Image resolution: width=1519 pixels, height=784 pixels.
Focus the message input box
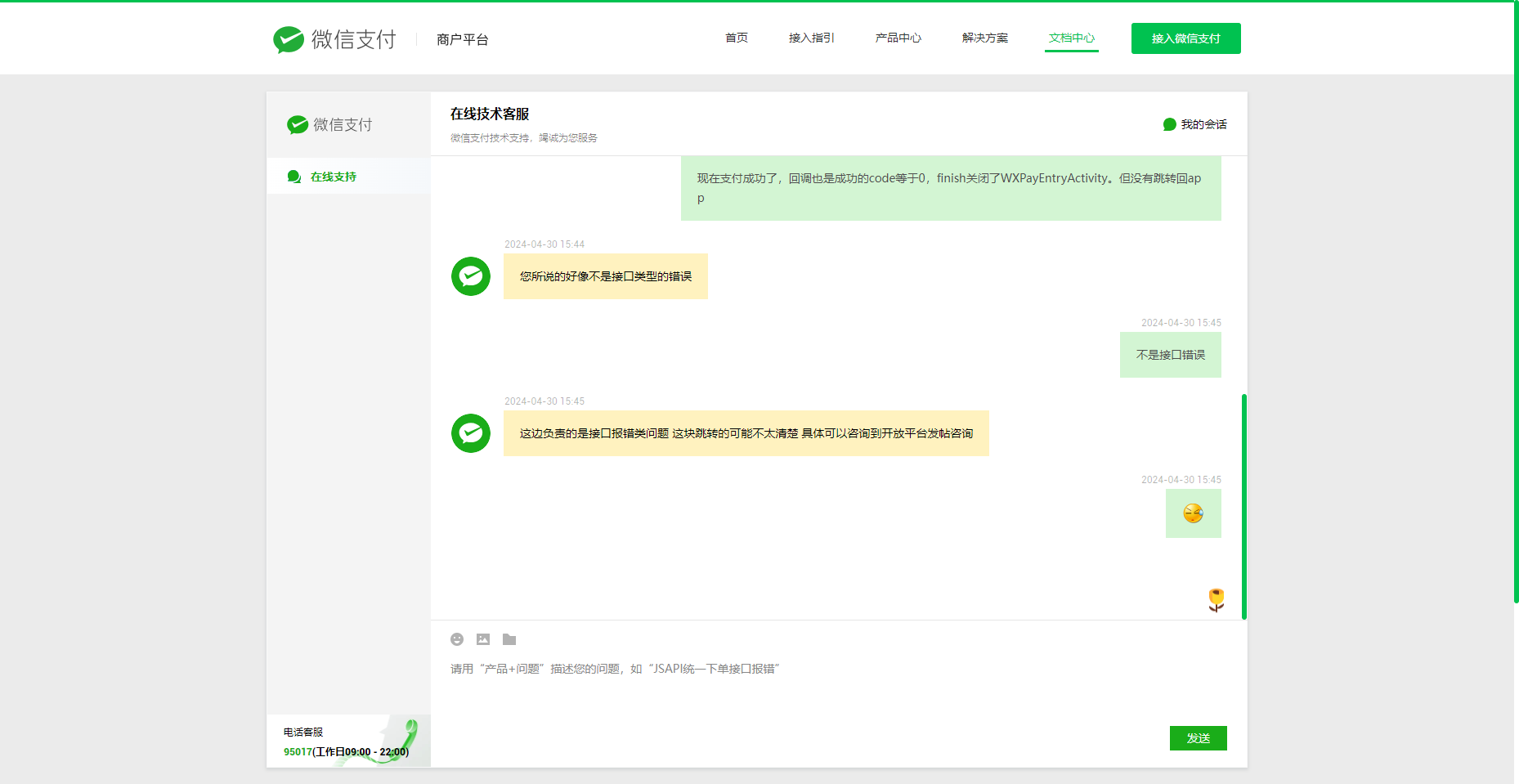[x=839, y=687]
